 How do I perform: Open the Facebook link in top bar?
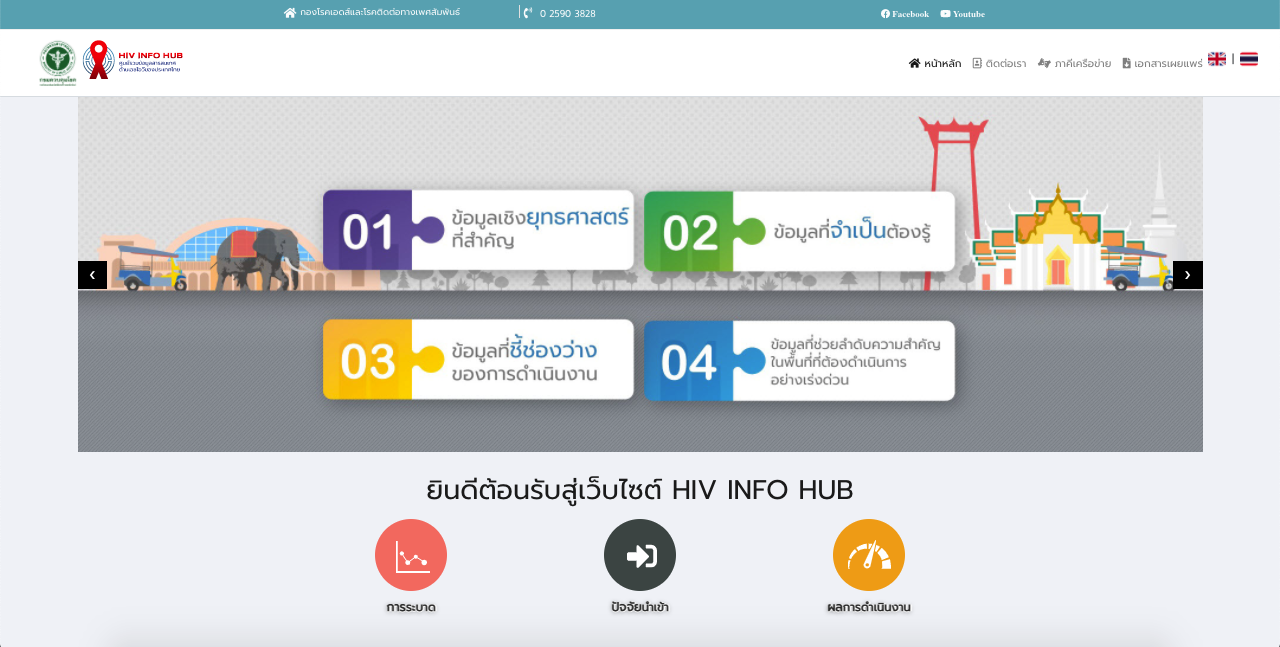(905, 14)
